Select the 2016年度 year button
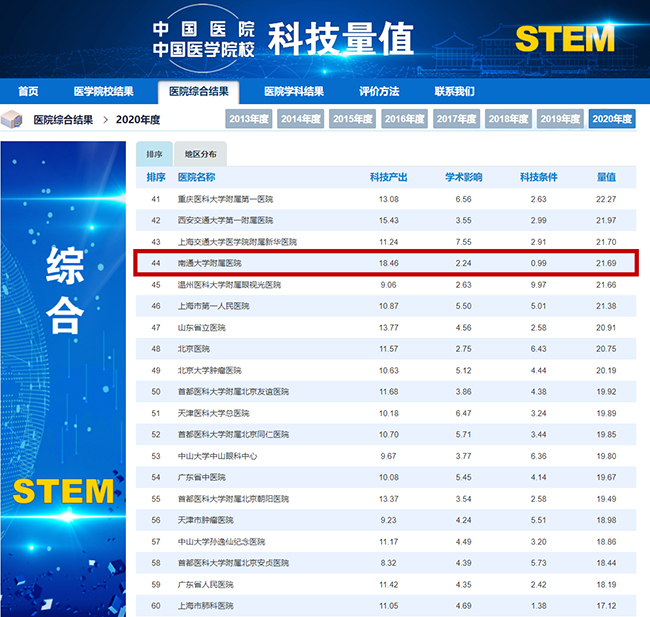 click(x=405, y=119)
